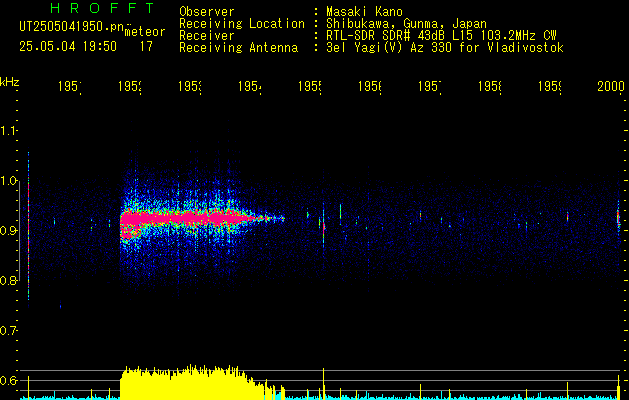Image resolution: width=629 pixels, height=400 pixels.
Task: Select the filename UT2505041950.pn text
Action: pyautogui.click(x=72, y=26)
